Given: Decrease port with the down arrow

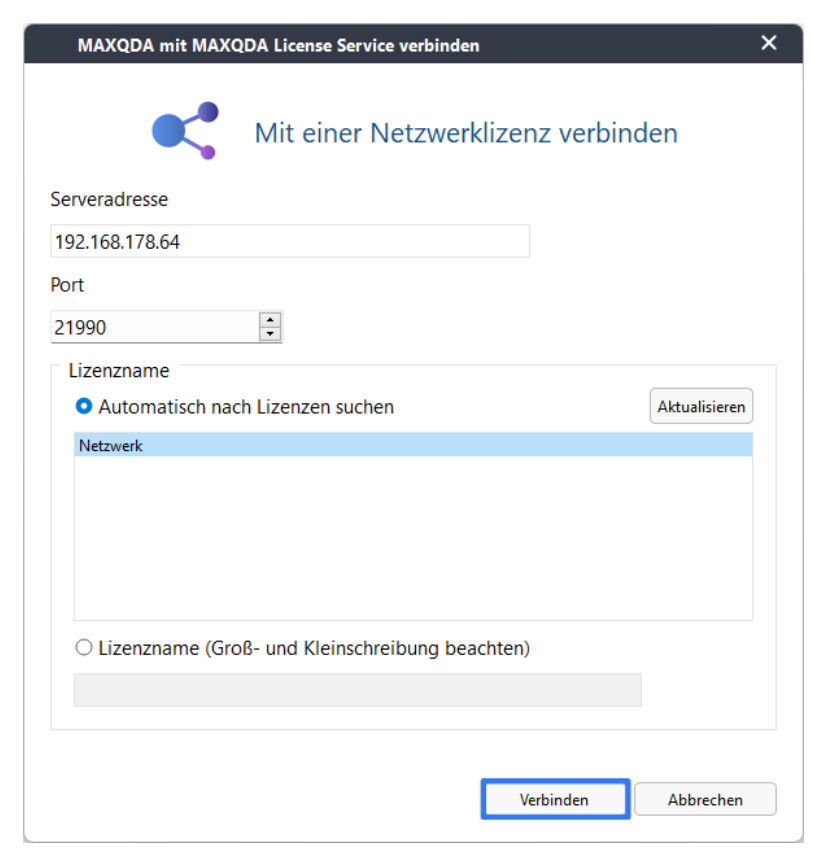Looking at the screenshot, I should tap(270, 334).
